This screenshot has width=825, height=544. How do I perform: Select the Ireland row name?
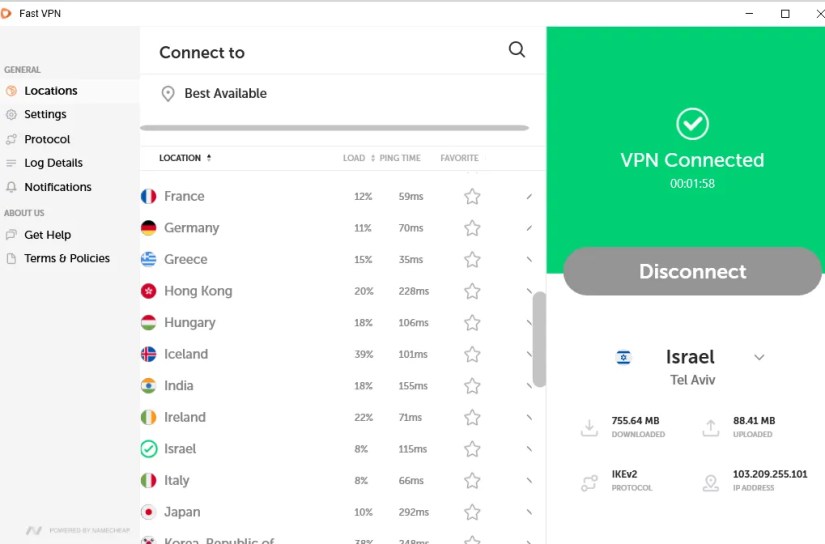click(185, 417)
